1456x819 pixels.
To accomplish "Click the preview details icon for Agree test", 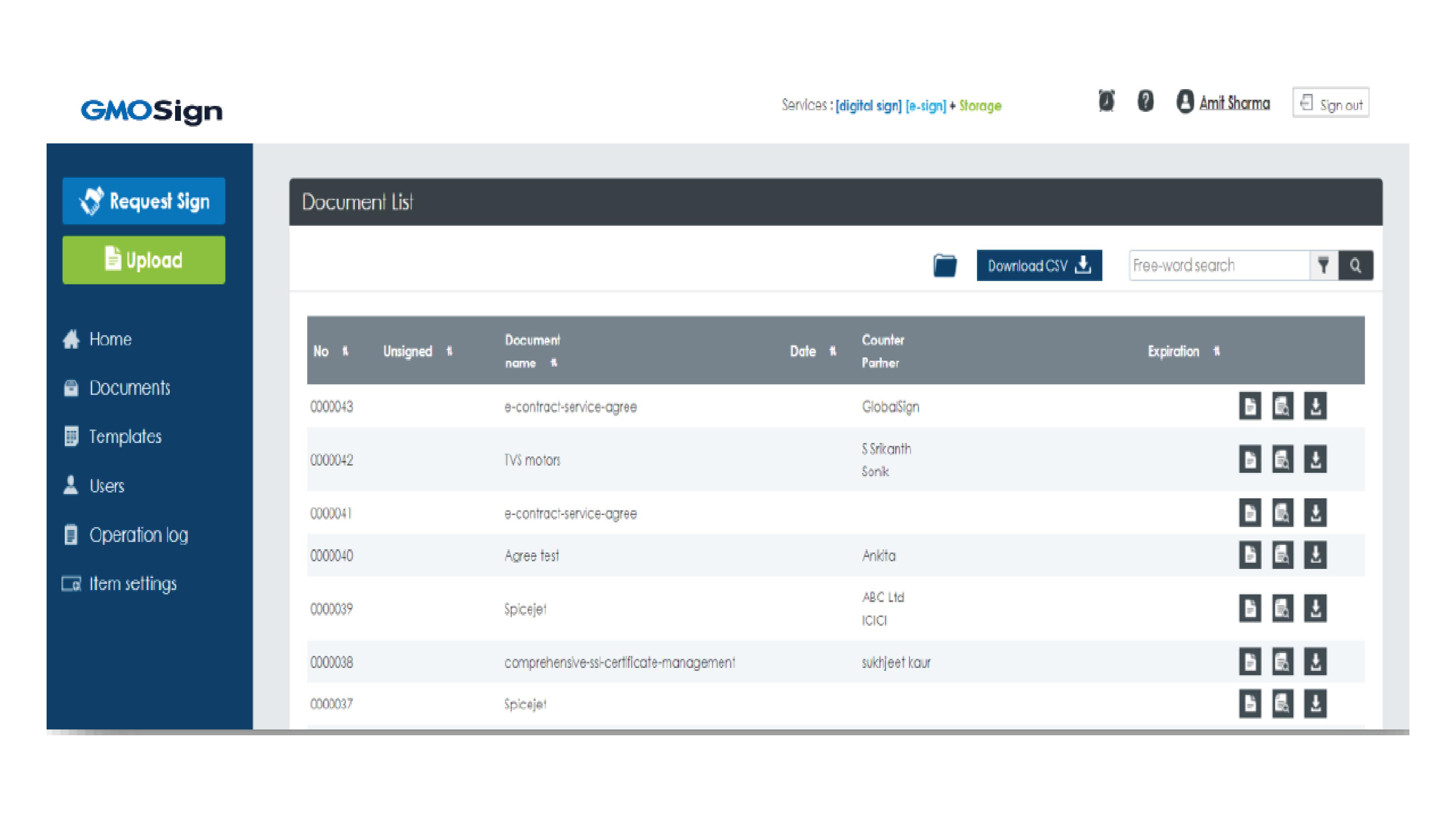I will point(1282,555).
